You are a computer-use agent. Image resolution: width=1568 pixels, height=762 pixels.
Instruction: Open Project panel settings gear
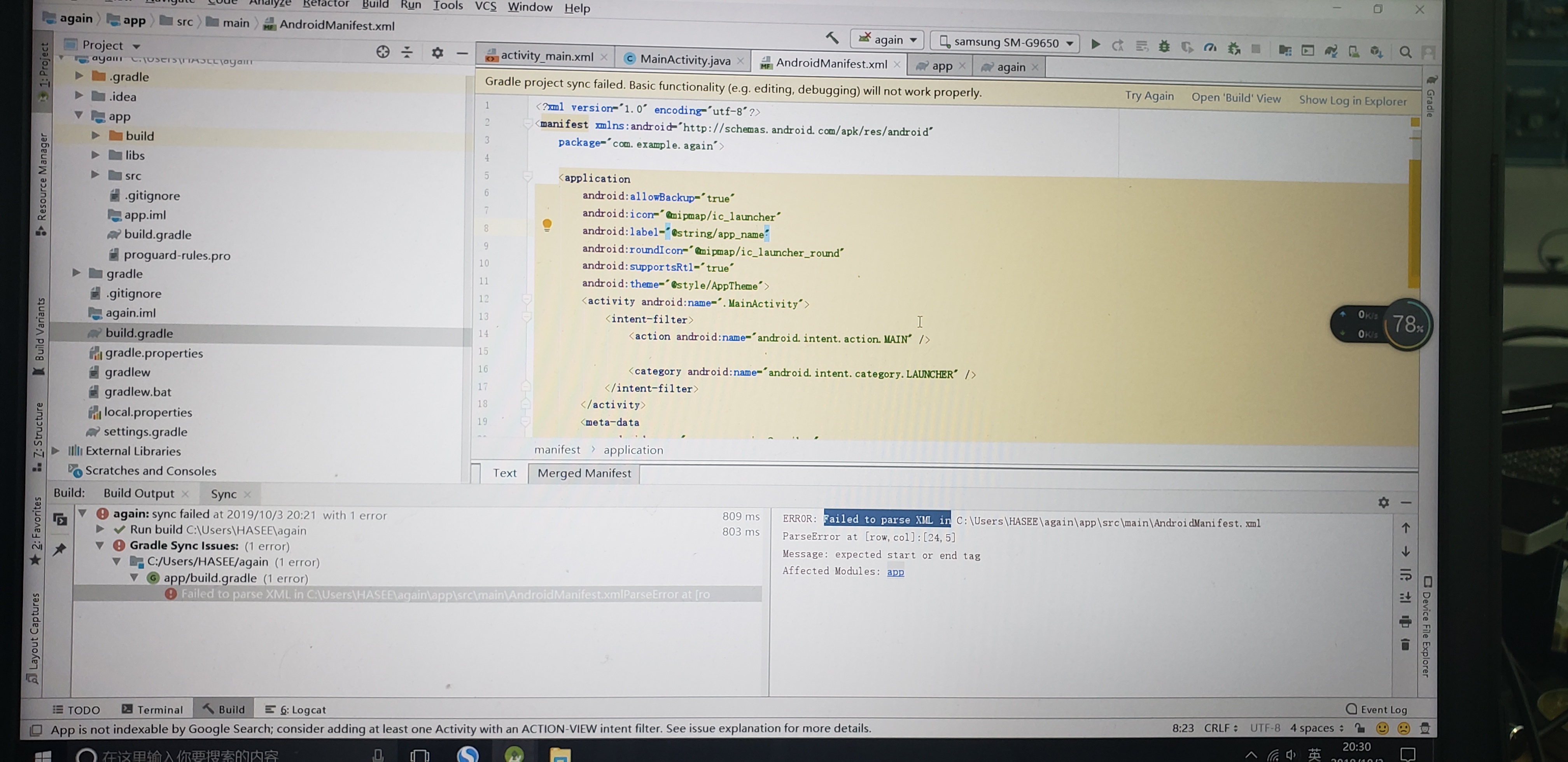pos(437,53)
